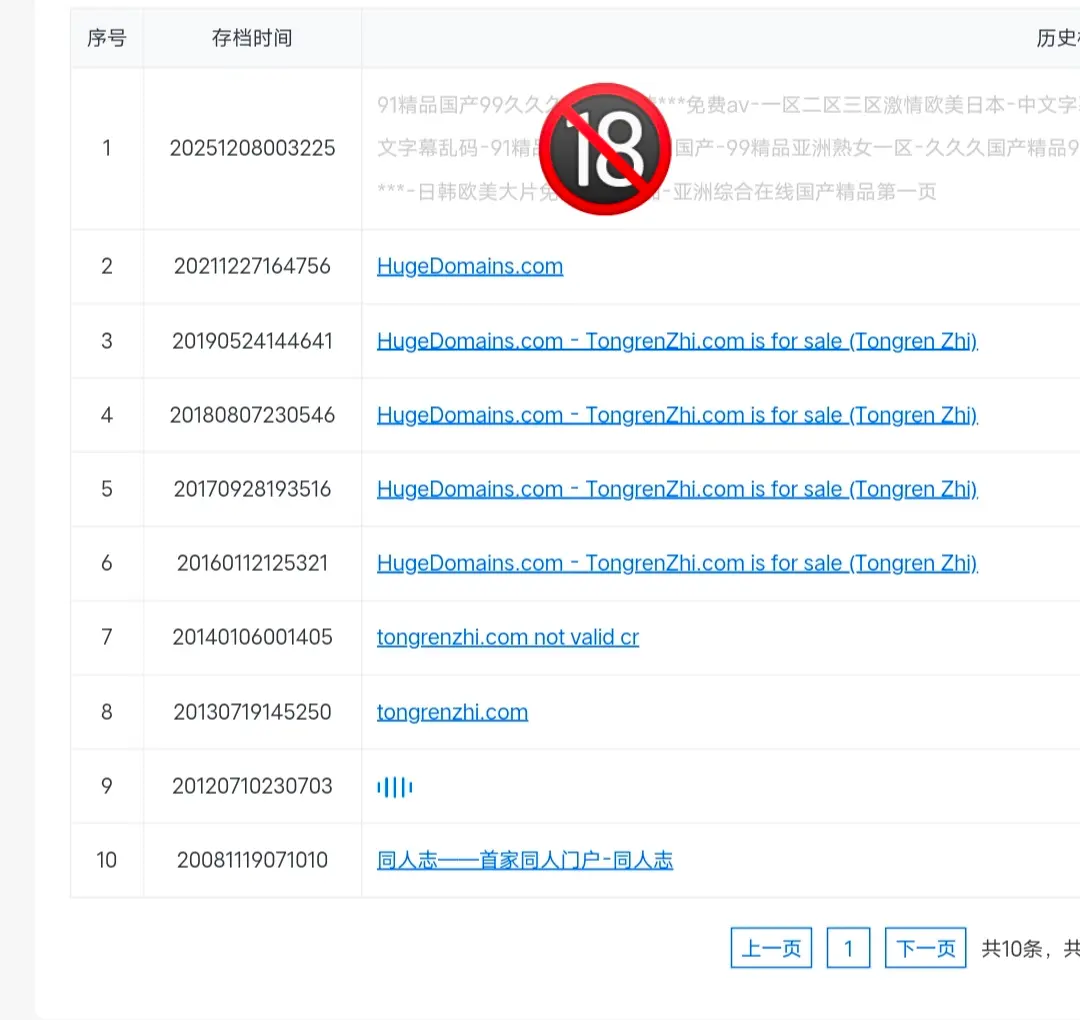Select page 1 in pagination
Image resolution: width=1080 pixels, height=1020 pixels.
[849, 948]
